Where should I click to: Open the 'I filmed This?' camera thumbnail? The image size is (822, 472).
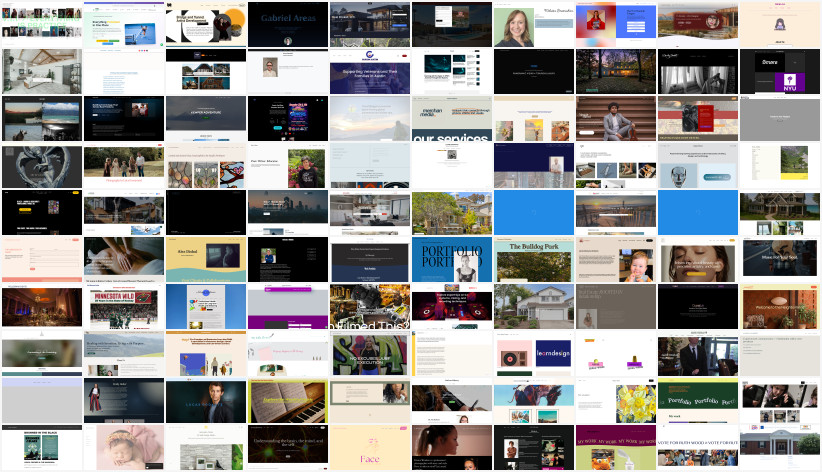point(370,307)
